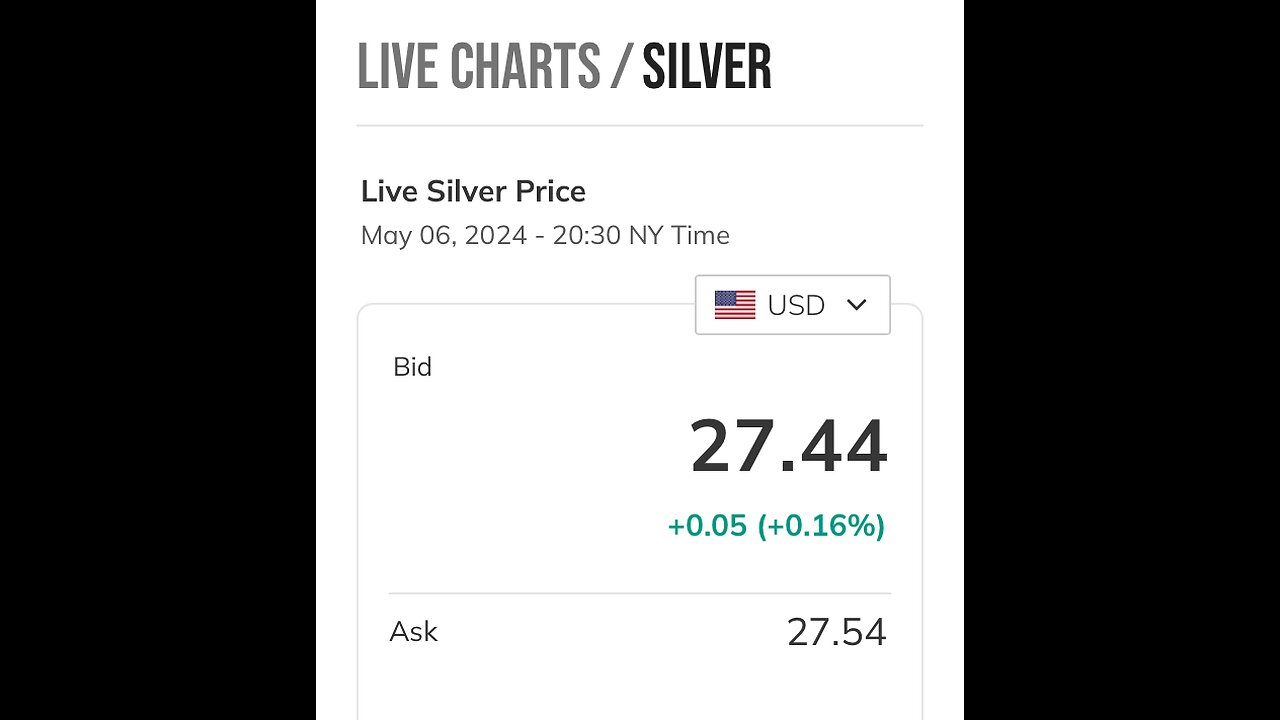Image resolution: width=1280 pixels, height=720 pixels.
Task: Click the USD text in currency selector
Action: pos(796,305)
